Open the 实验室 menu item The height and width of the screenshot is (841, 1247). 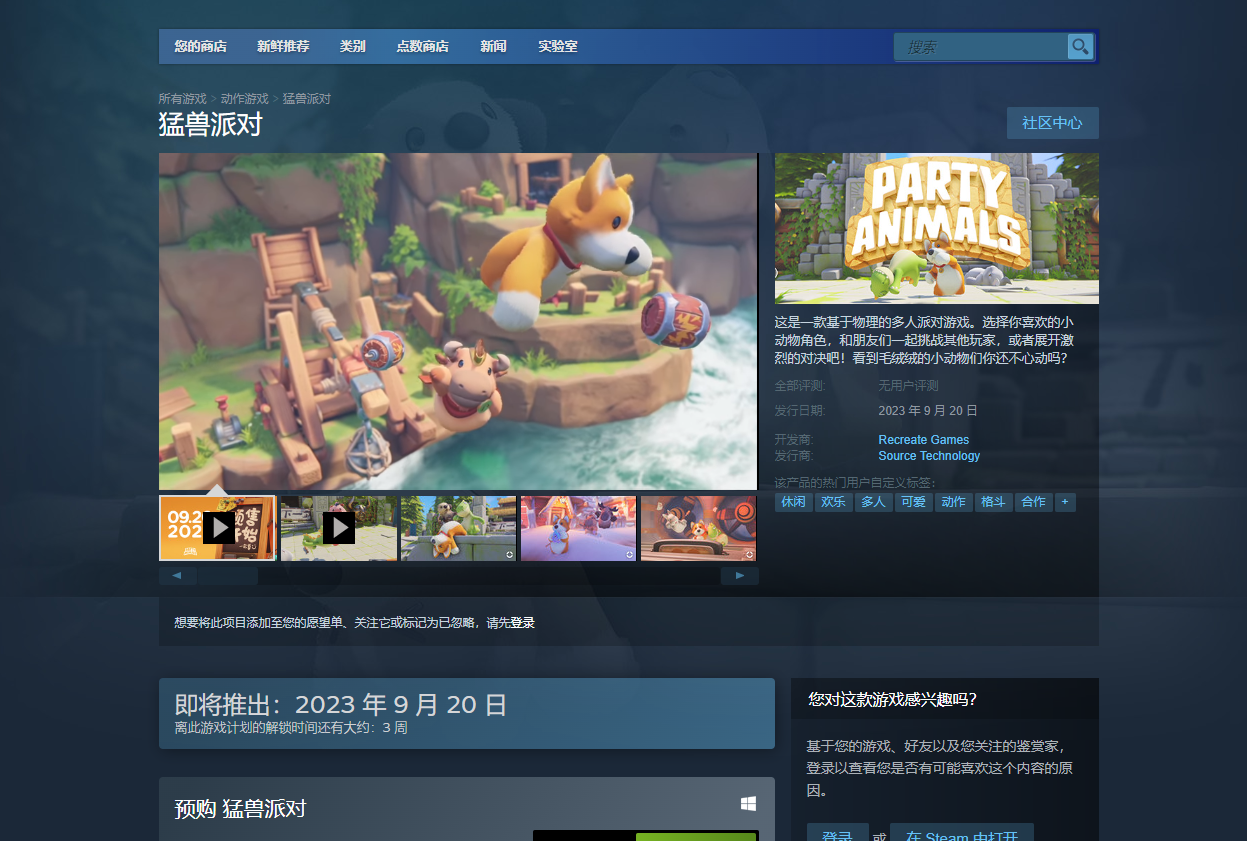click(558, 46)
